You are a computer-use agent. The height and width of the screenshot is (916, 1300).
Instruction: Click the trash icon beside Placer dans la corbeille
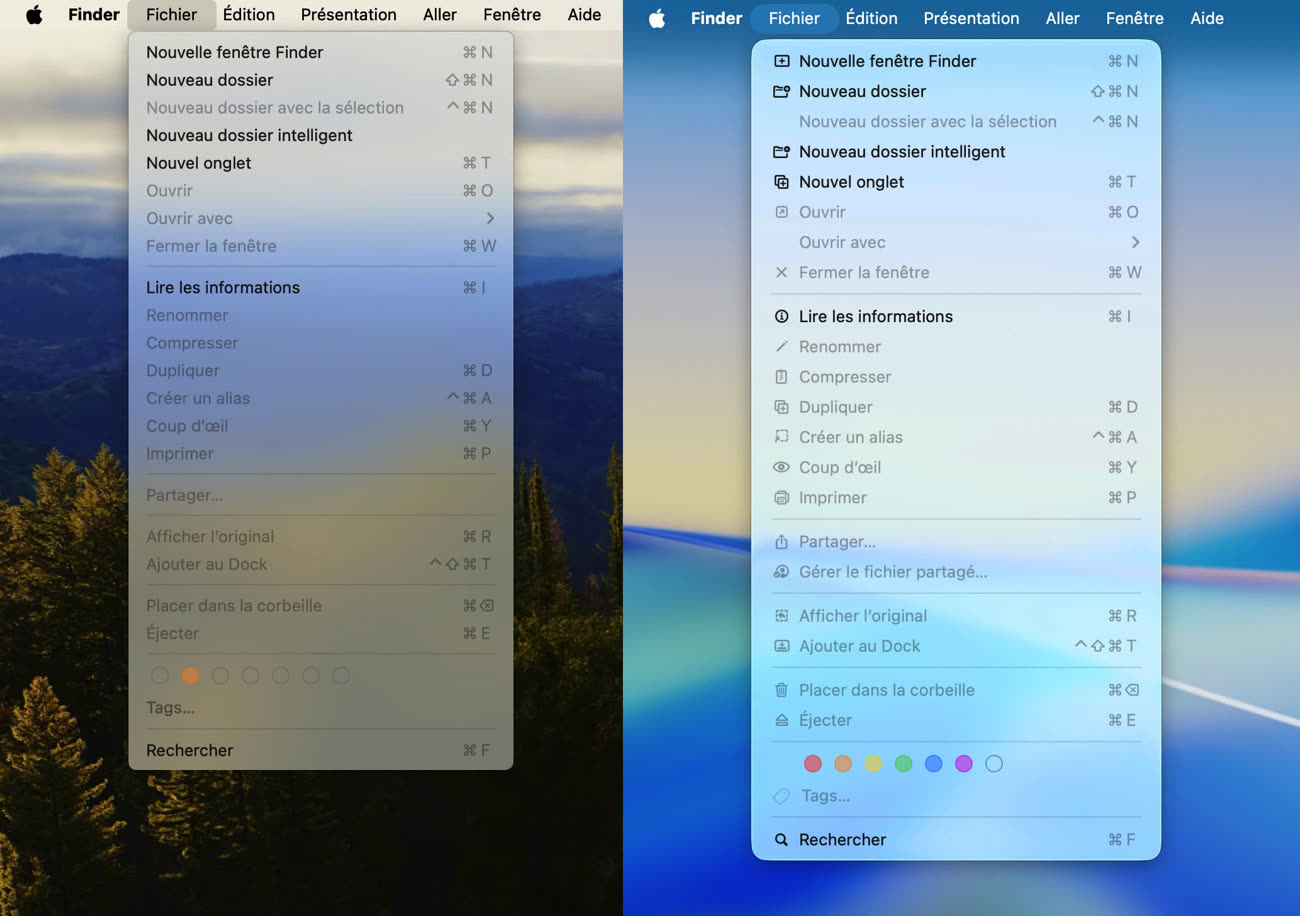(x=782, y=690)
